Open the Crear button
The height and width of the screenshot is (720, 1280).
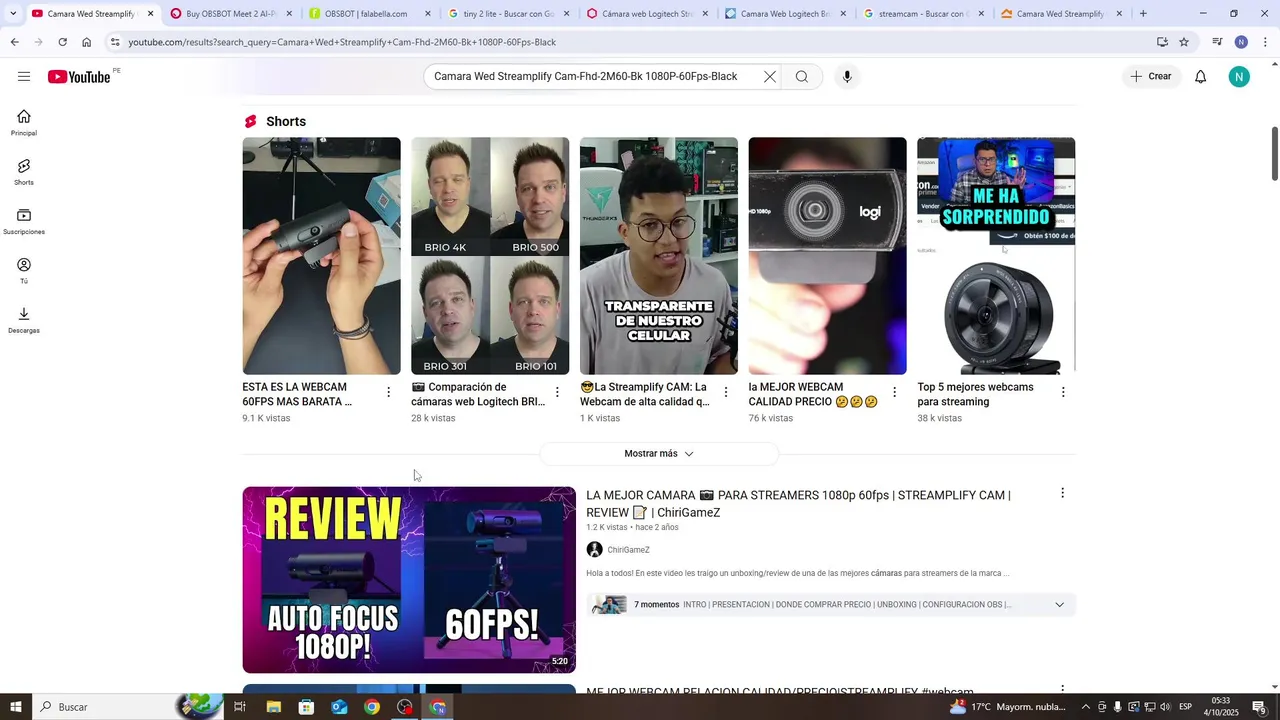click(1151, 77)
